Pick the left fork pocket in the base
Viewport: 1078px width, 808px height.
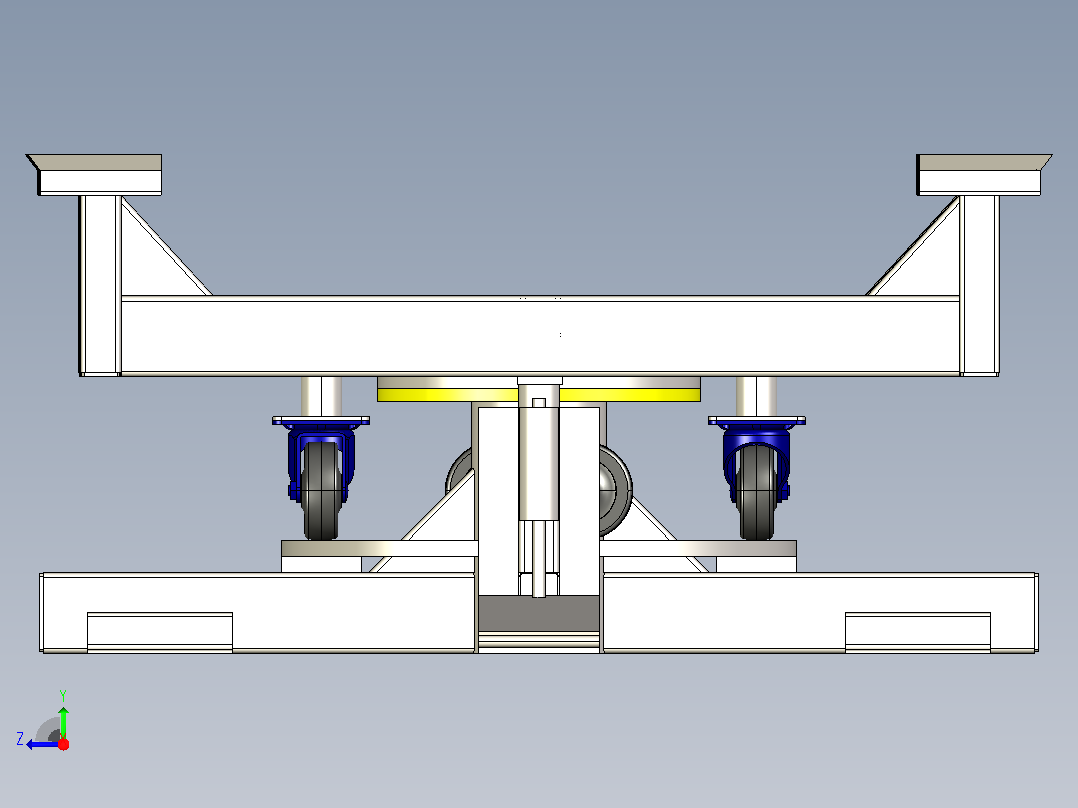click(160, 631)
